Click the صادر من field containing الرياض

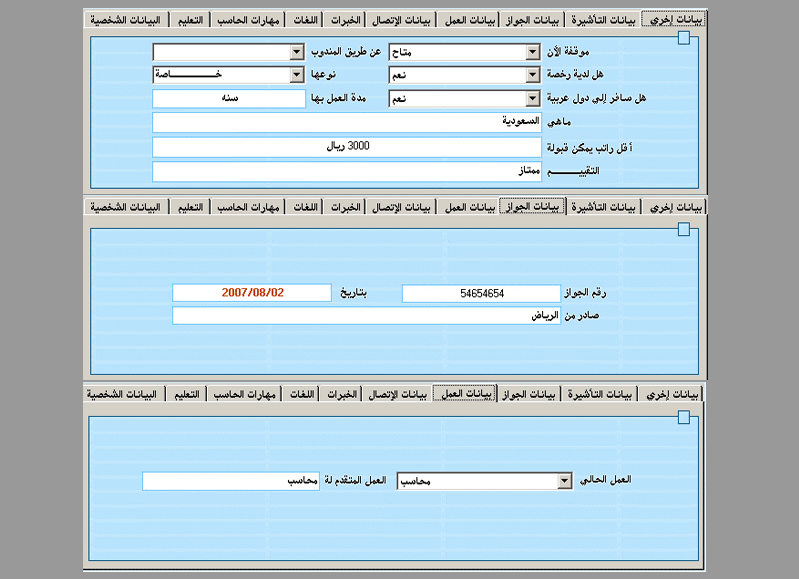pos(366,315)
